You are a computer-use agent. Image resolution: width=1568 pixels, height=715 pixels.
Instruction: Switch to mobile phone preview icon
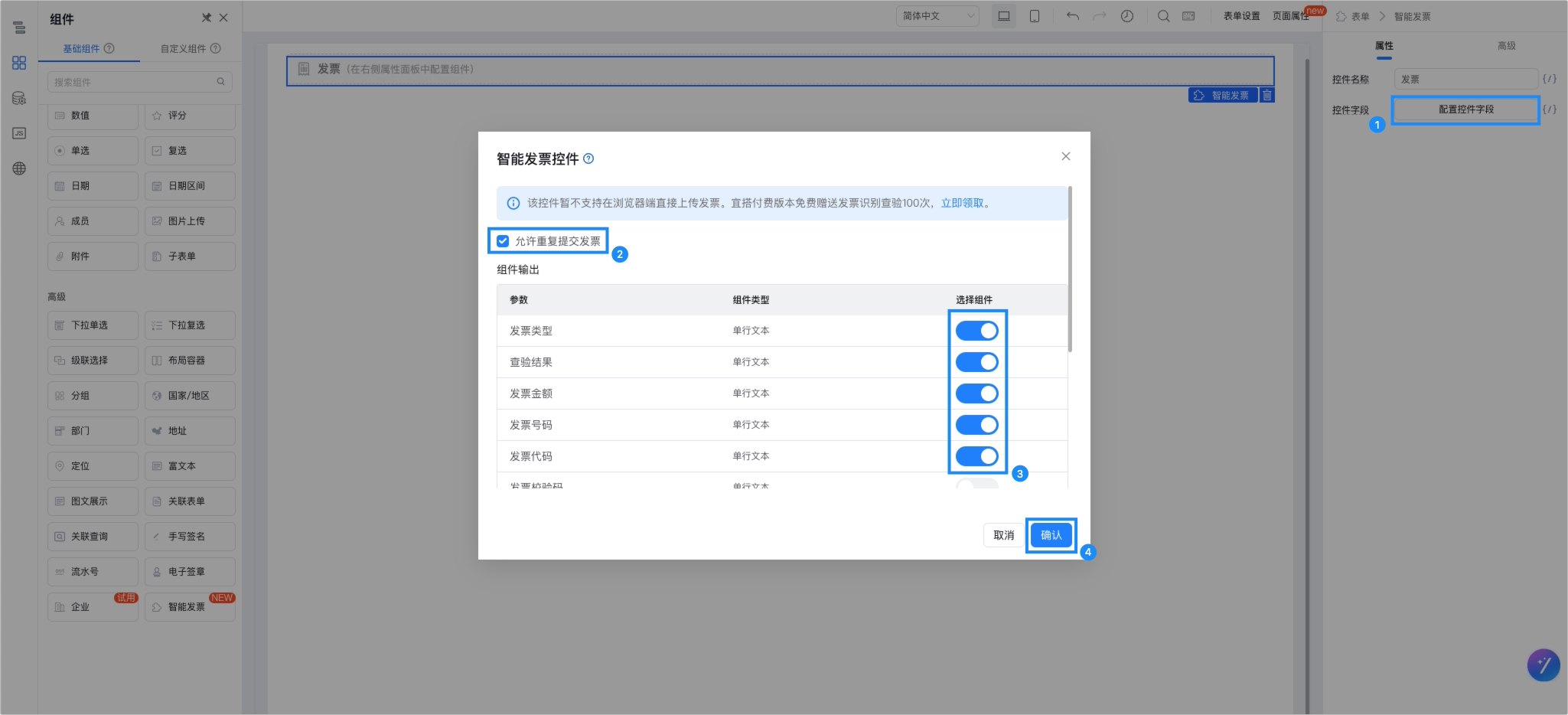[1034, 16]
